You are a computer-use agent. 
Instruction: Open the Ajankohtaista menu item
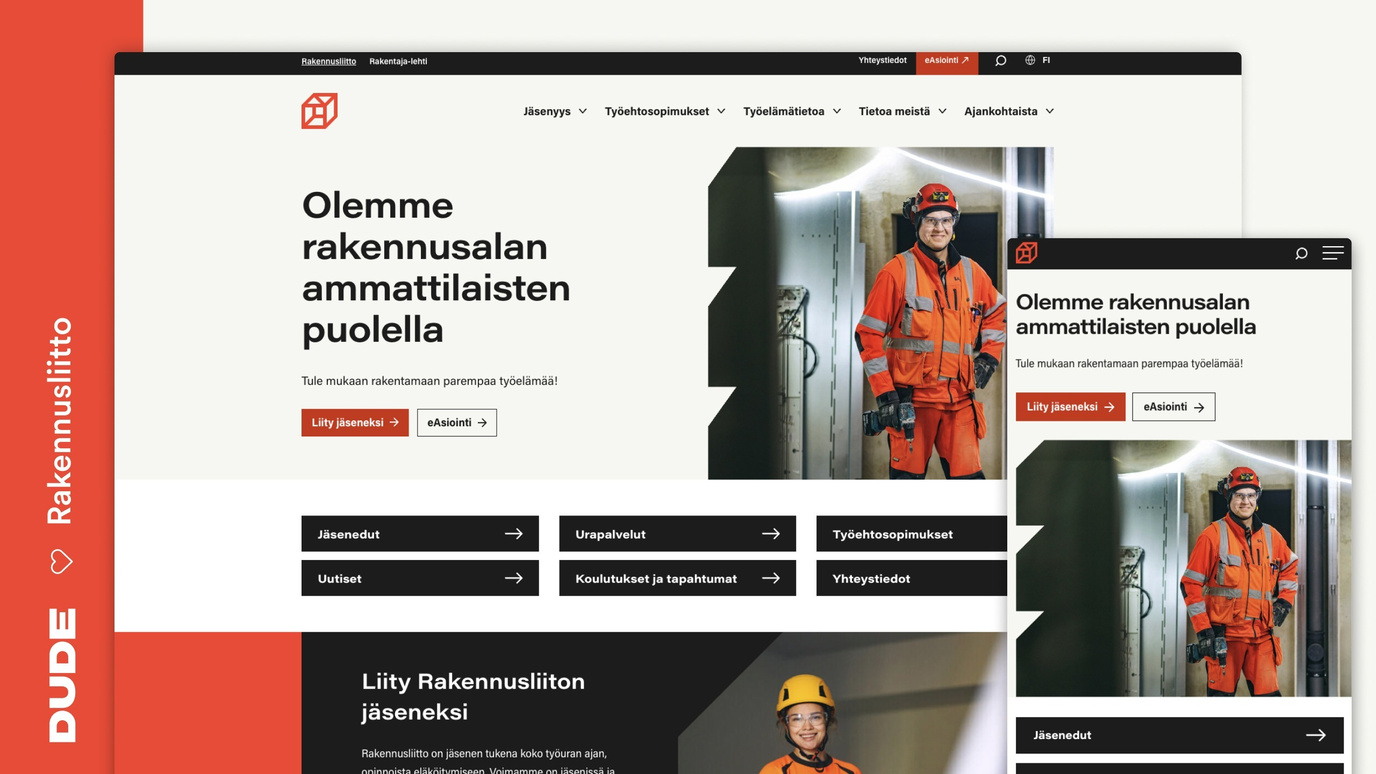point(1001,111)
